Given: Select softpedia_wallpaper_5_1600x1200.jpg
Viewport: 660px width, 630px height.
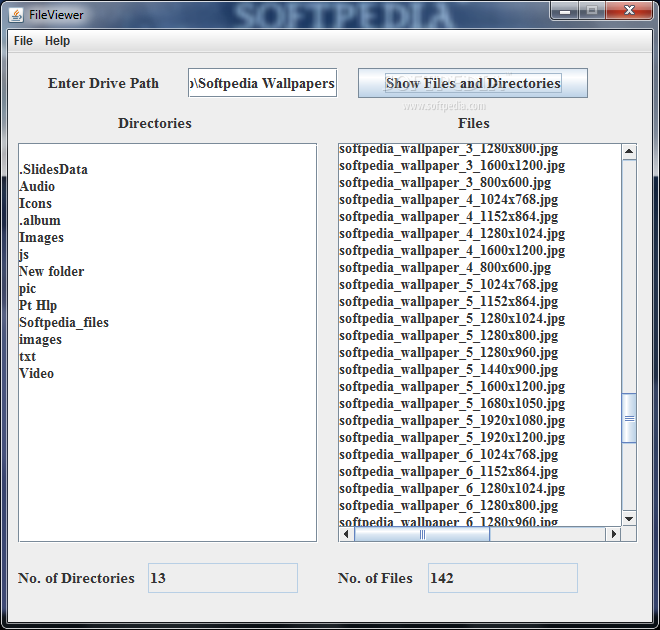Looking at the screenshot, I should [x=452, y=386].
